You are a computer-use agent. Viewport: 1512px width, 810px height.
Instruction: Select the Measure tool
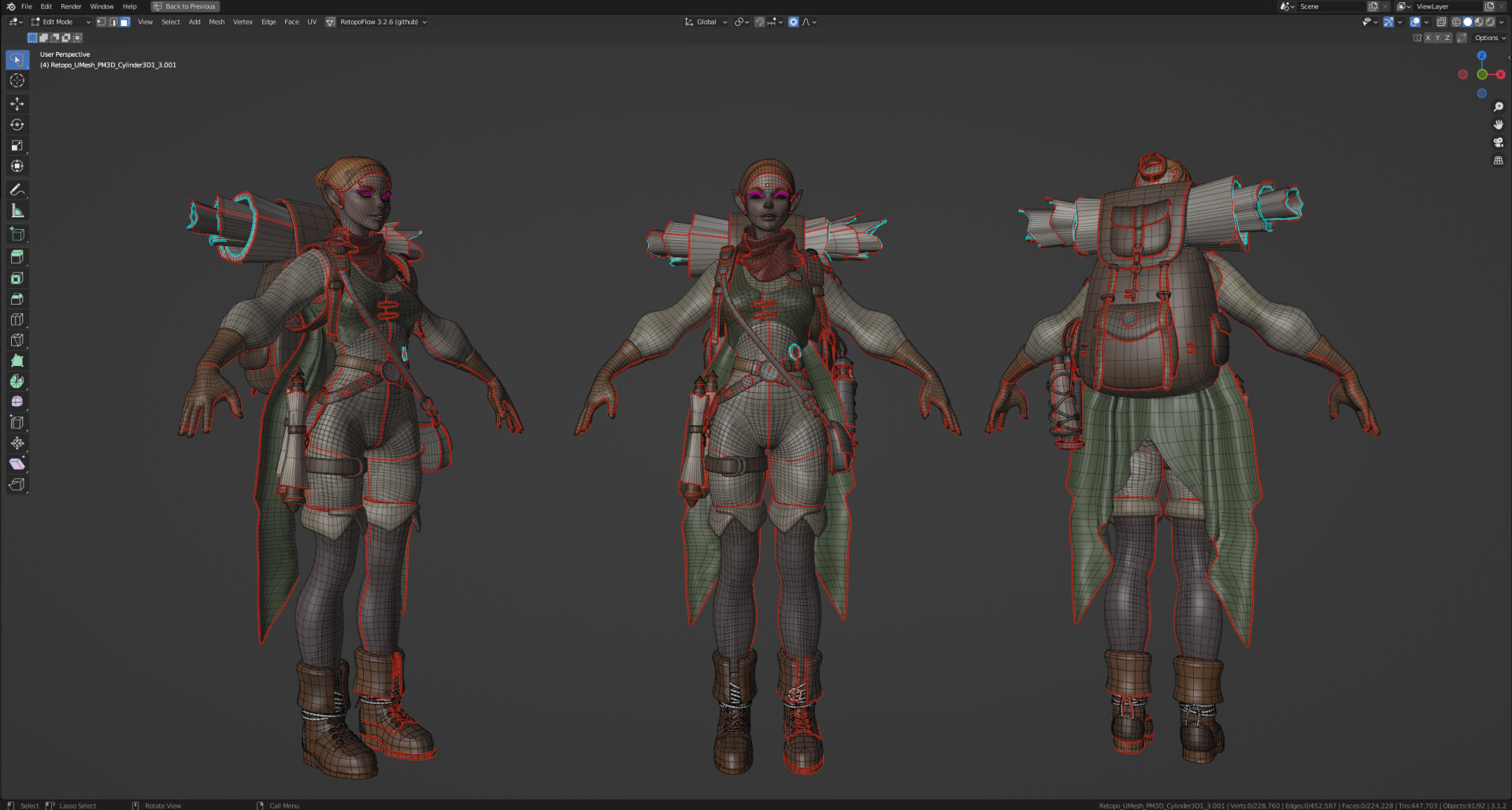pyautogui.click(x=17, y=211)
